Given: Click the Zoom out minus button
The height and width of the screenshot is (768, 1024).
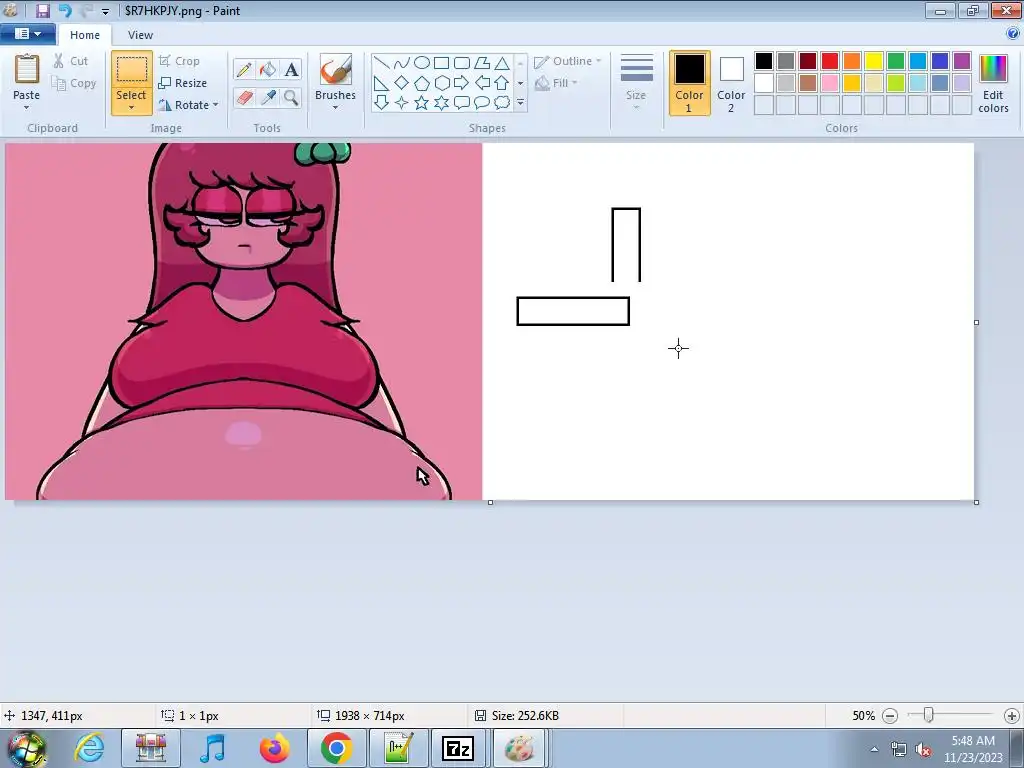Looking at the screenshot, I should 889,716.
